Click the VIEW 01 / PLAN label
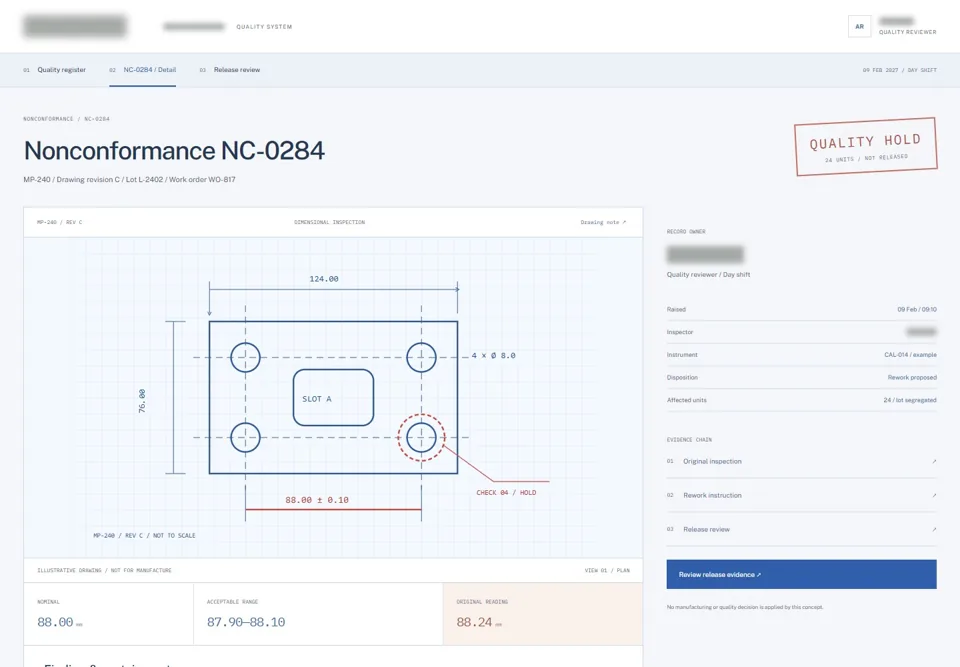The height and width of the screenshot is (667, 960). pos(607,570)
